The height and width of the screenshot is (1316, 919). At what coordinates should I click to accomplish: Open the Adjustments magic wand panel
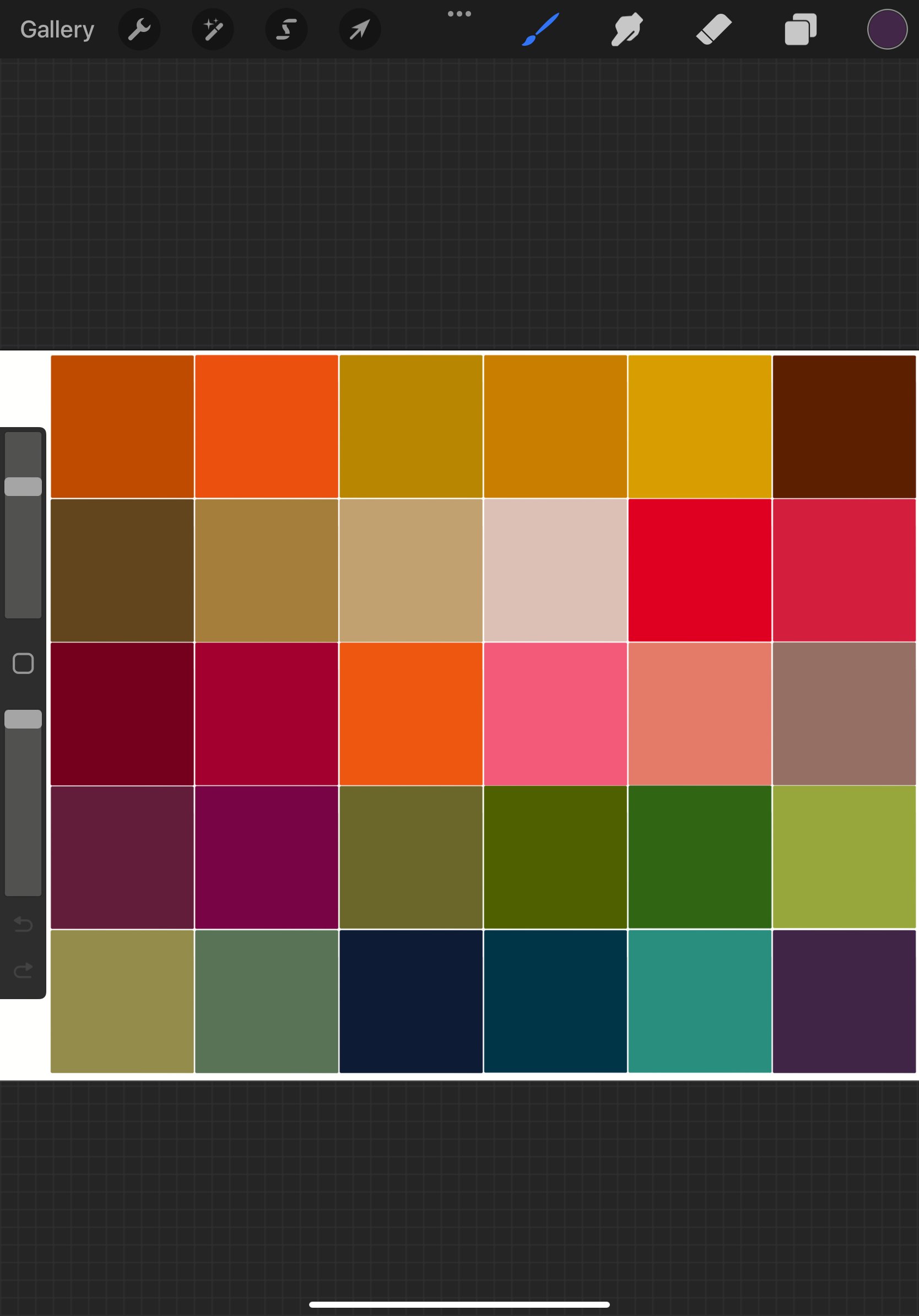213,29
